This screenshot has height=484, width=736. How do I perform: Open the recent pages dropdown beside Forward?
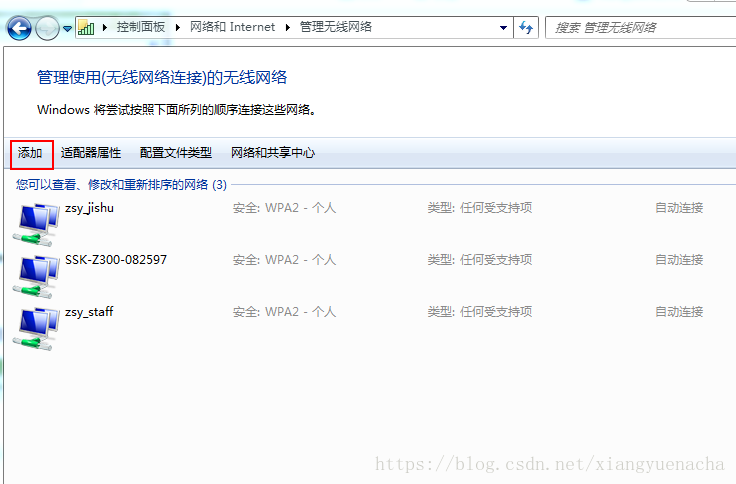pyautogui.click(x=68, y=29)
